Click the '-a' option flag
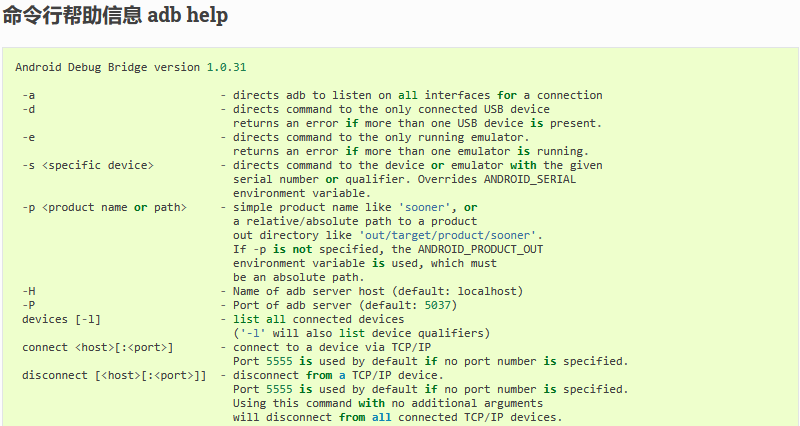 pyautogui.click(x=29, y=95)
